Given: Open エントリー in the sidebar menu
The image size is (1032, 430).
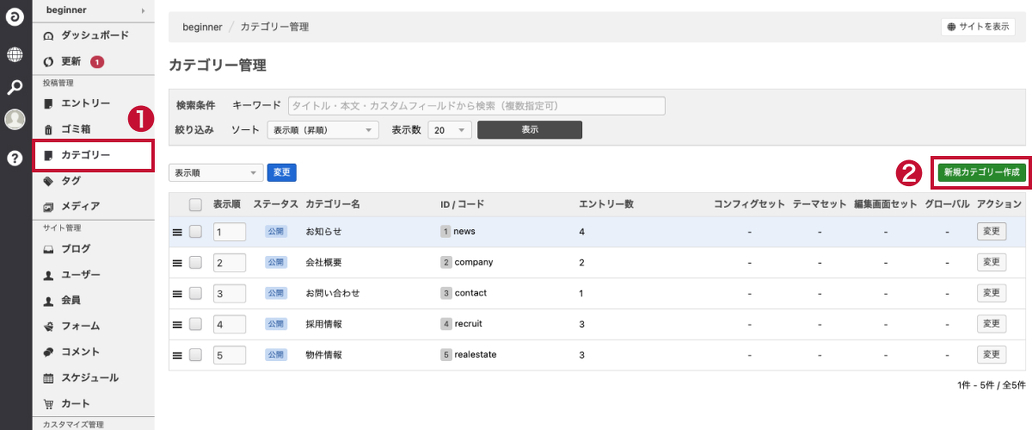Looking at the screenshot, I should 85,103.
